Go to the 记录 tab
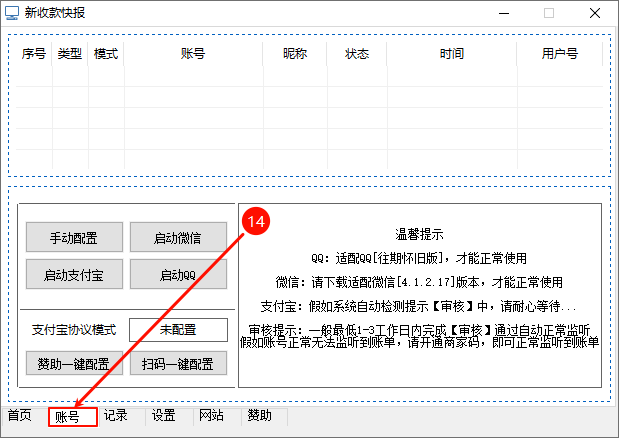The image size is (619, 438). [116, 416]
